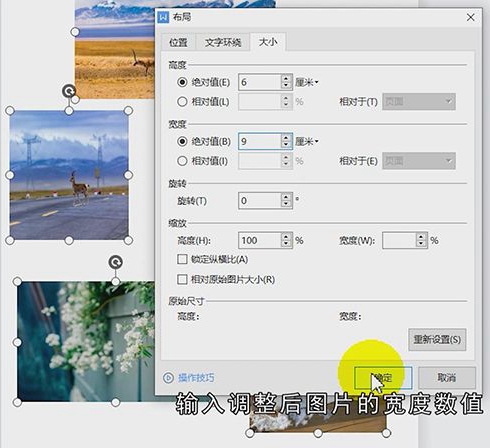Open the 操作技巧 link
The image size is (490, 448).
196,378
